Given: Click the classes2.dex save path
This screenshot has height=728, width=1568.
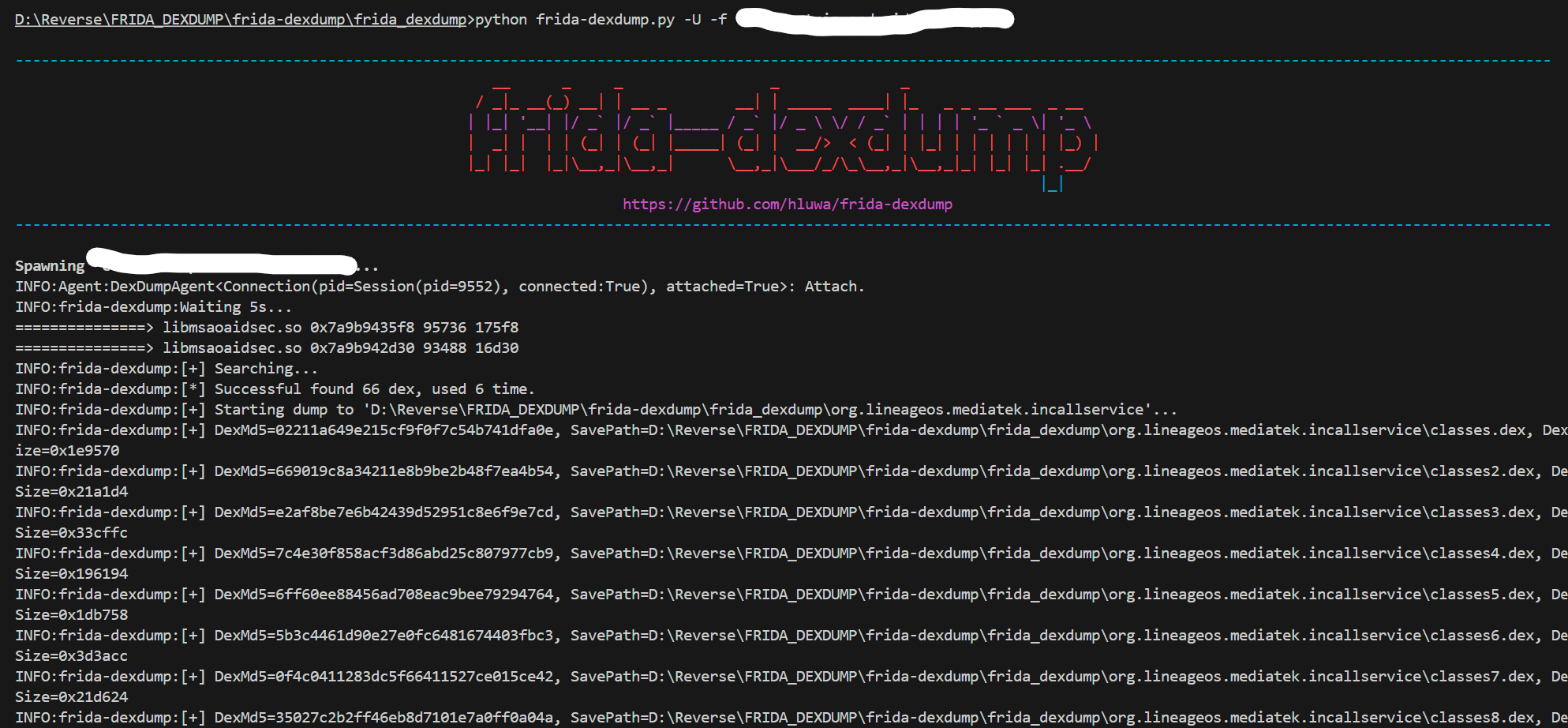Looking at the screenshot, I should tap(1053, 471).
